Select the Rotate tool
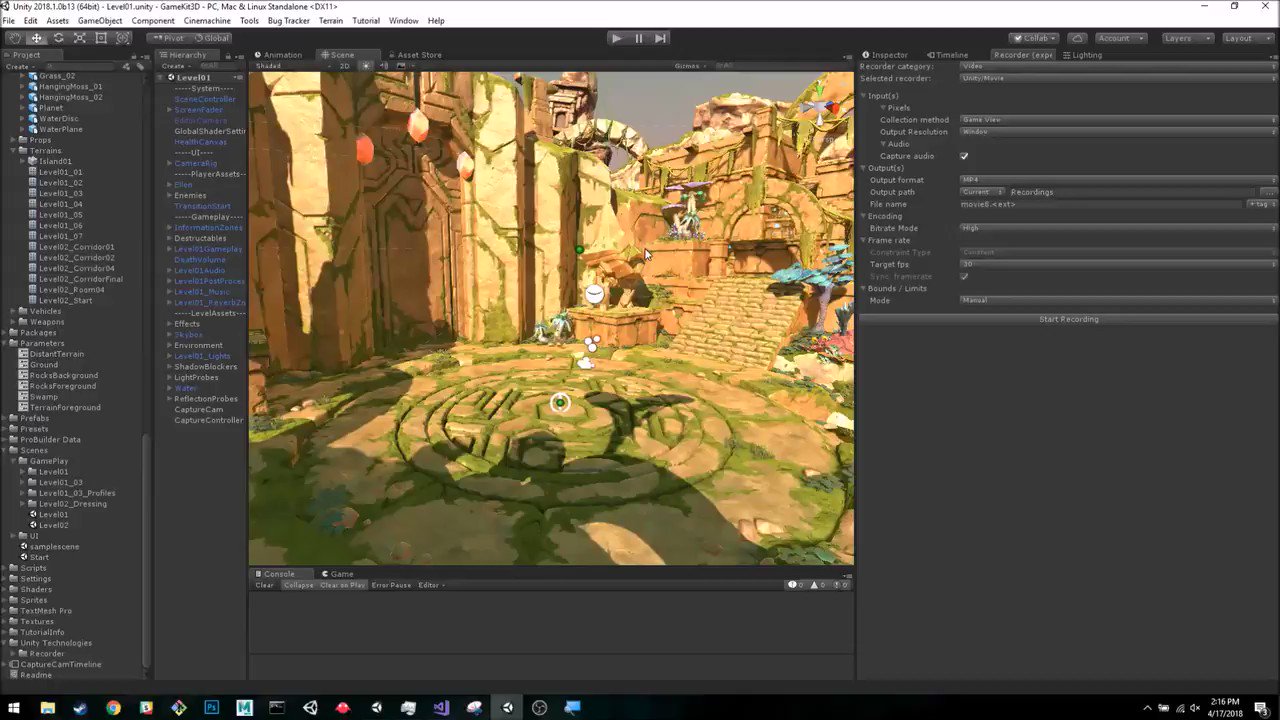This screenshot has height=720, width=1280. click(58, 37)
